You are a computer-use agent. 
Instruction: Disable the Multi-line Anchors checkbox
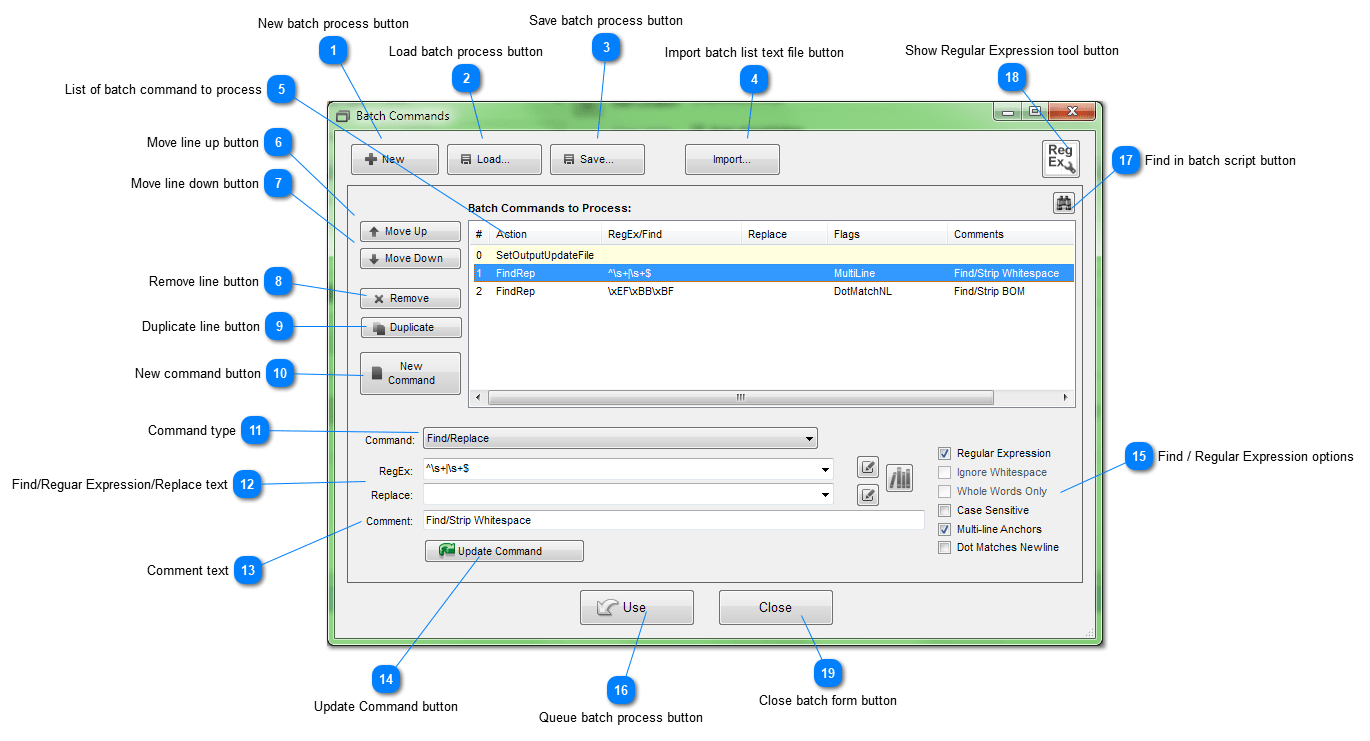(944, 529)
